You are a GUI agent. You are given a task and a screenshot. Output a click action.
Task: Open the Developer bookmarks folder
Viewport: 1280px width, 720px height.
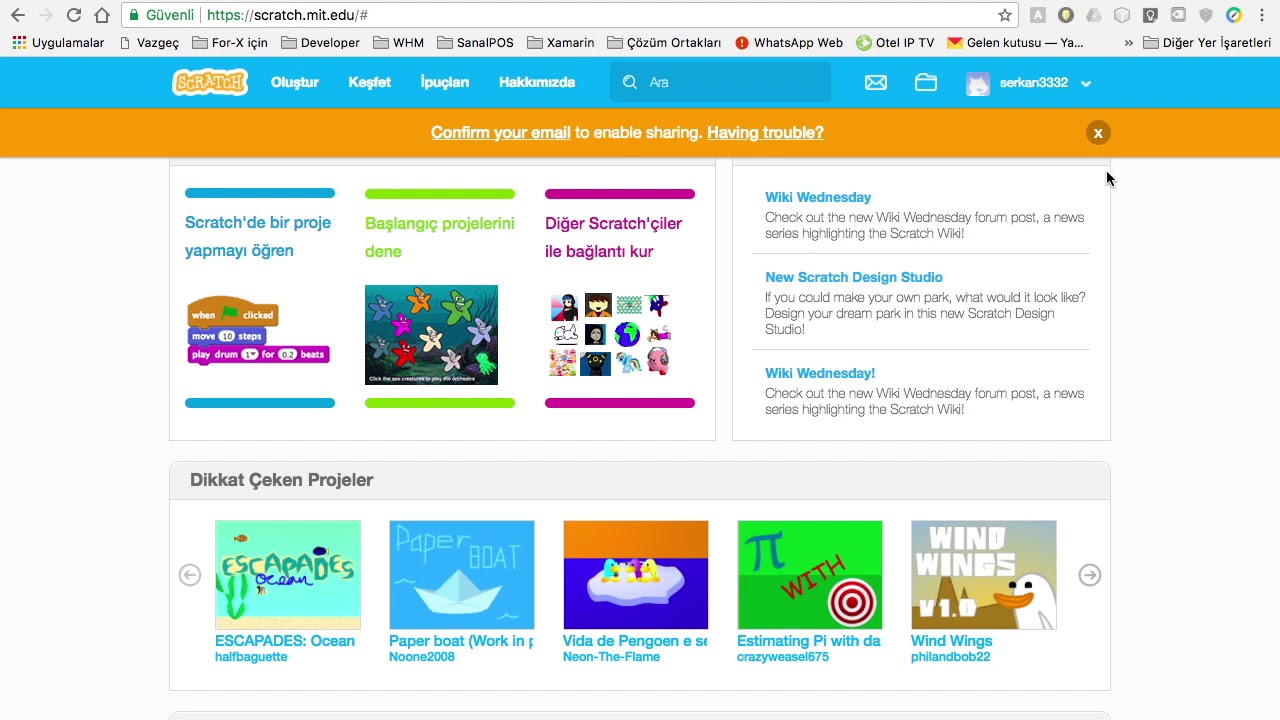click(320, 43)
